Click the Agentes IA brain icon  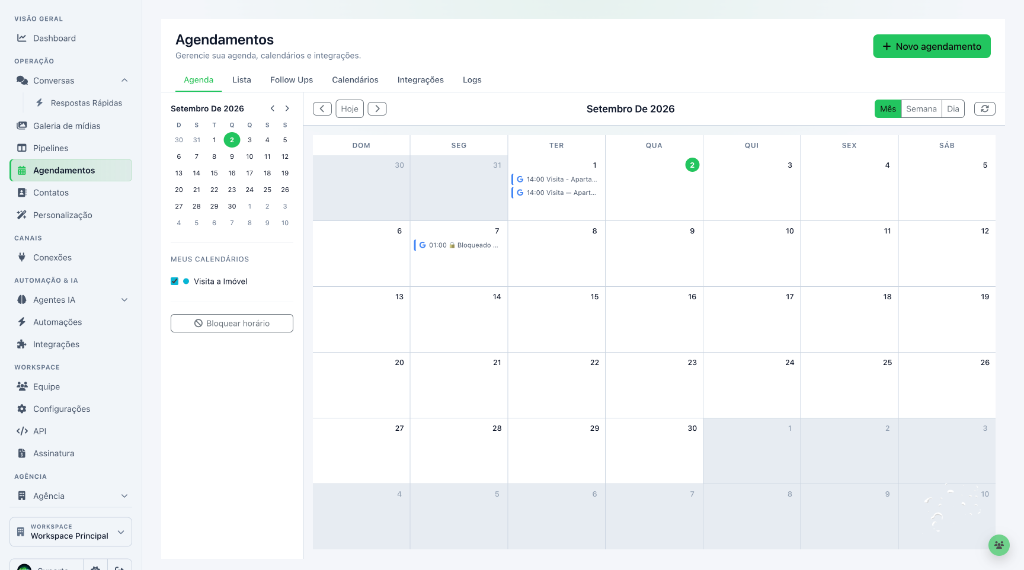(x=22, y=300)
